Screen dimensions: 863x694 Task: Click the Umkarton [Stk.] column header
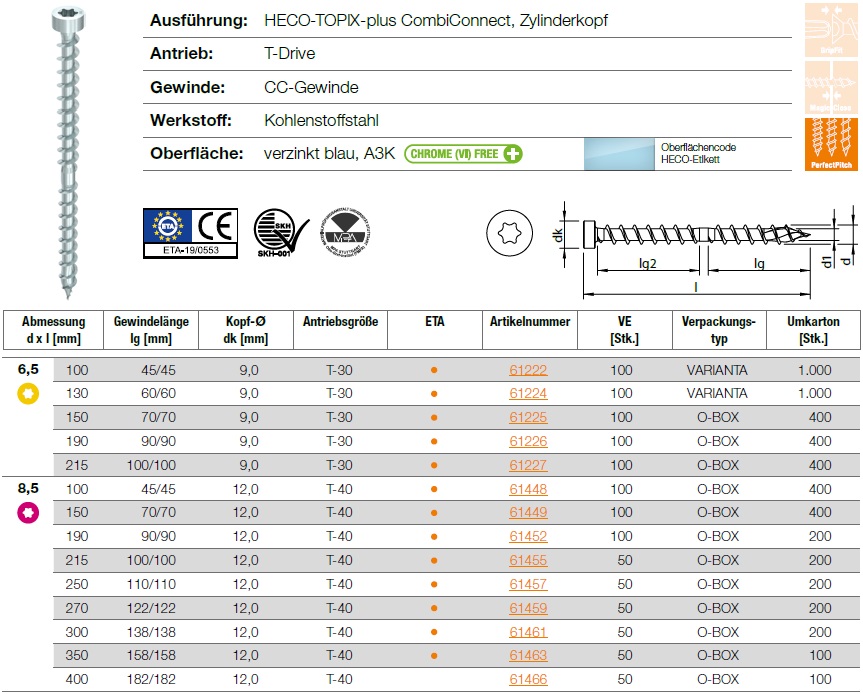[813, 330]
